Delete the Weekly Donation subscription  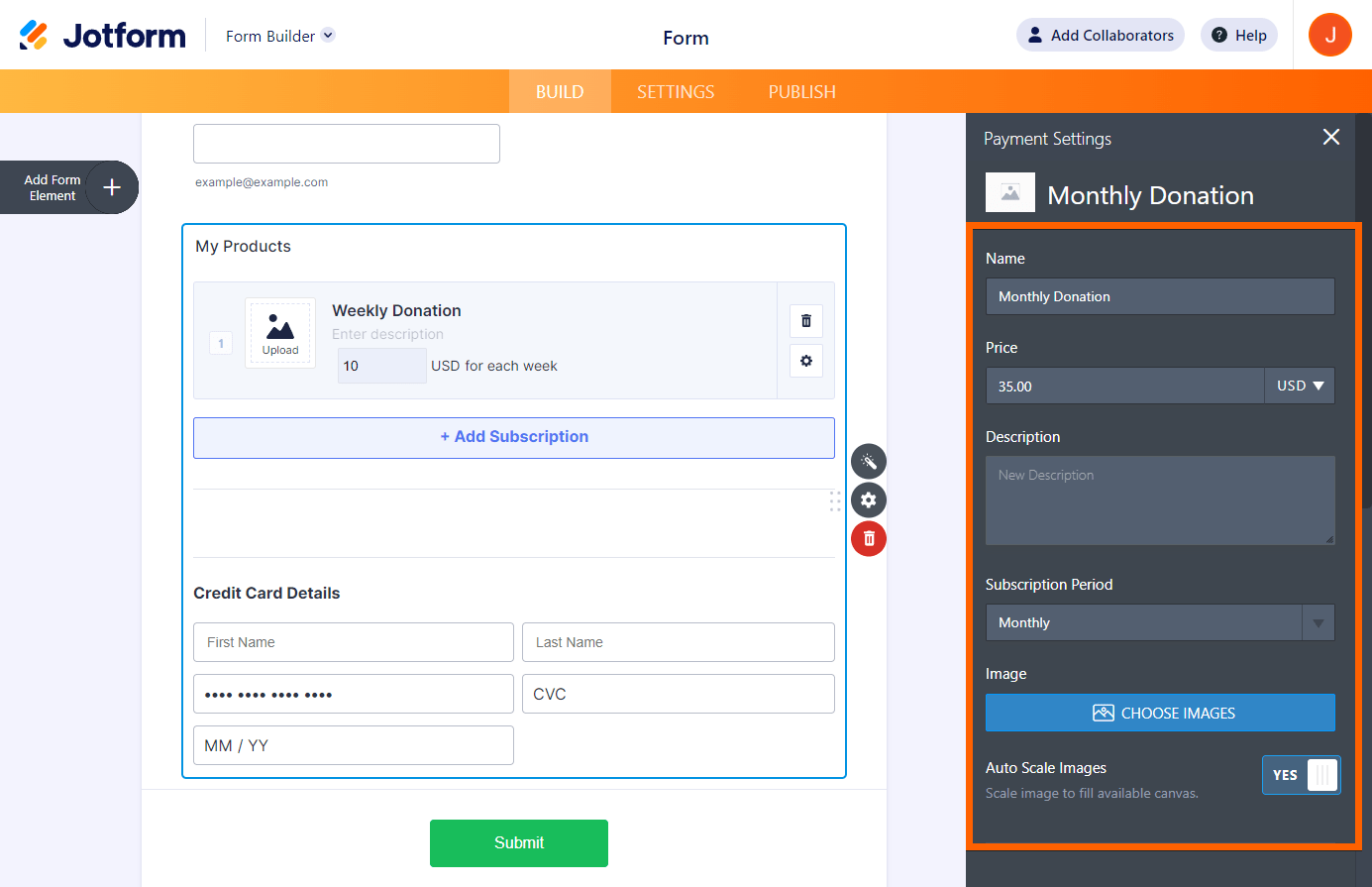pos(806,321)
